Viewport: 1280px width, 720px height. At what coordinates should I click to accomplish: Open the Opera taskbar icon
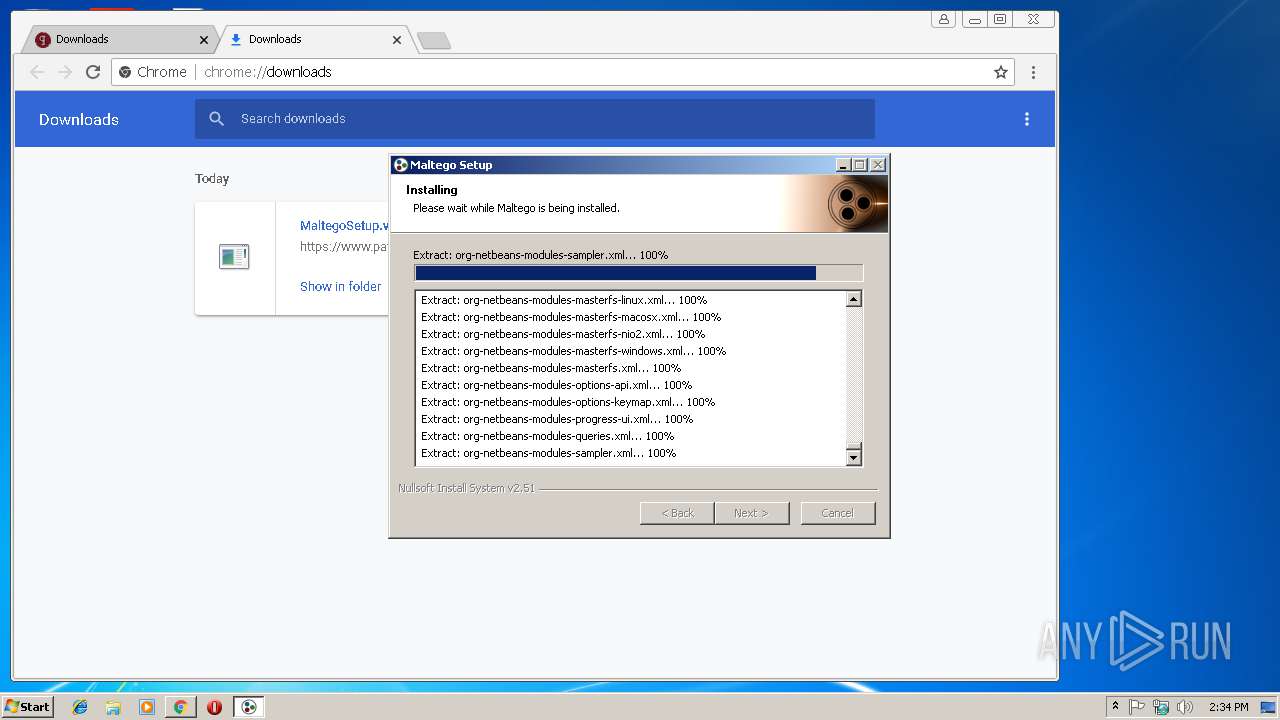pos(214,707)
